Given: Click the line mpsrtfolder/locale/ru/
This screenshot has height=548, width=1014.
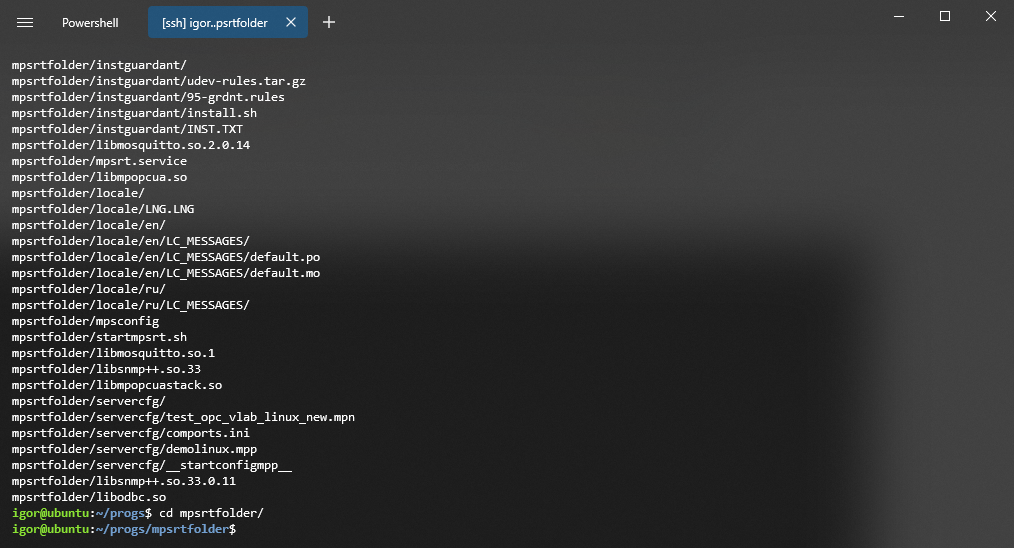Looking at the screenshot, I should (89, 289).
